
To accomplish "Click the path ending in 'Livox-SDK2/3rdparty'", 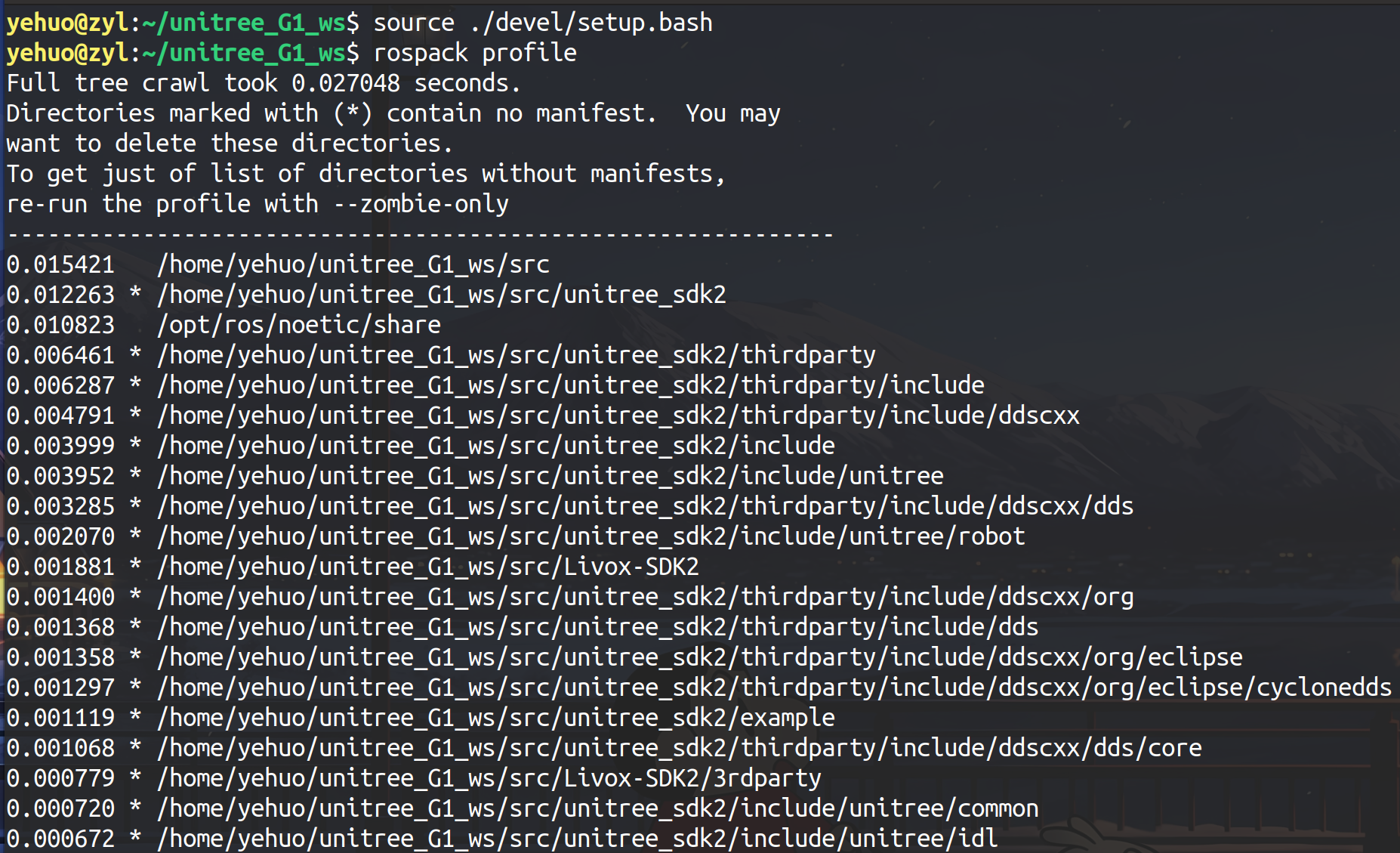I will [x=489, y=778].
